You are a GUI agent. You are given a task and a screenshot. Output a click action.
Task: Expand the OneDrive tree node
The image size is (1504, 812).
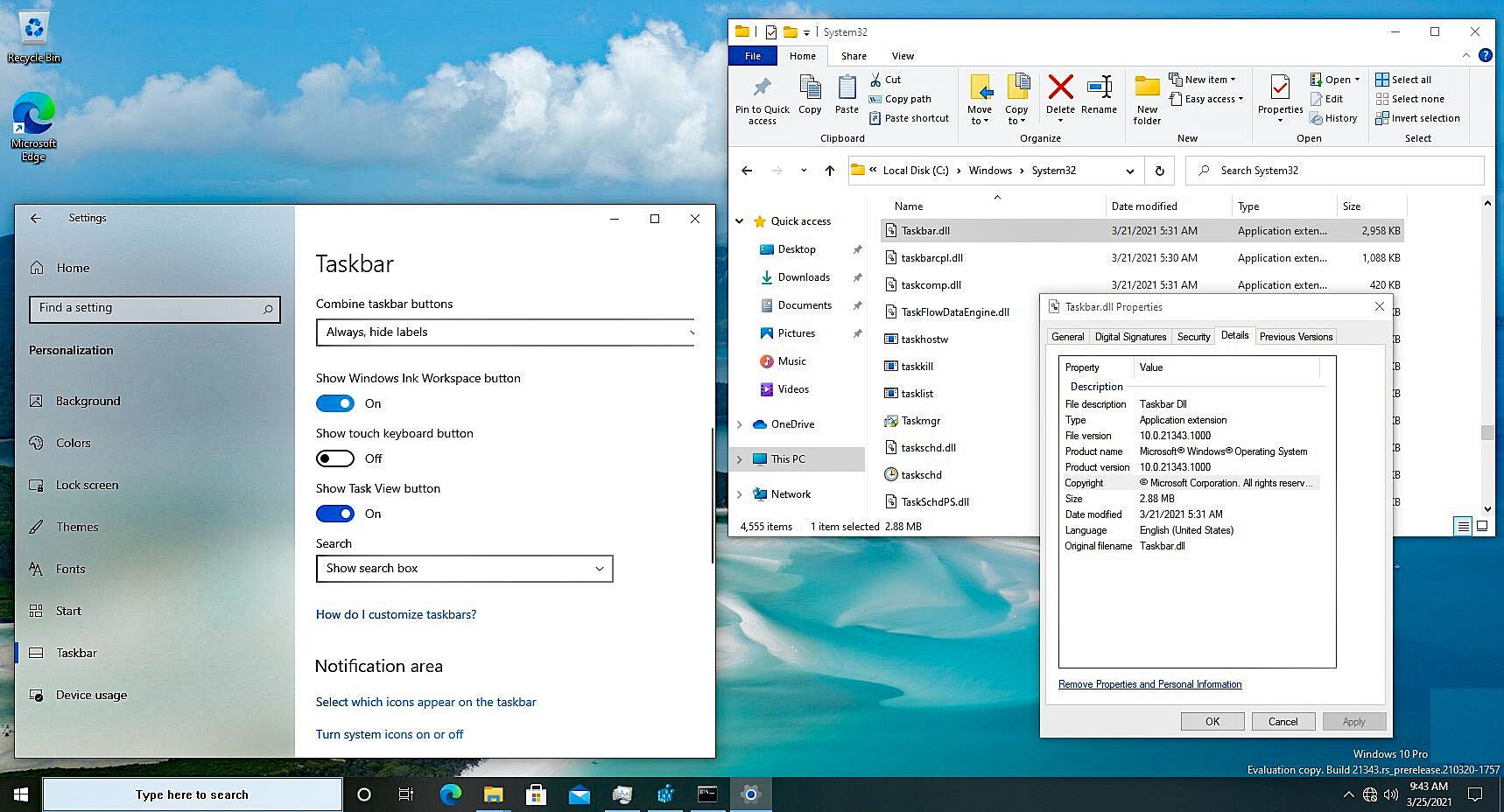[740, 424]
